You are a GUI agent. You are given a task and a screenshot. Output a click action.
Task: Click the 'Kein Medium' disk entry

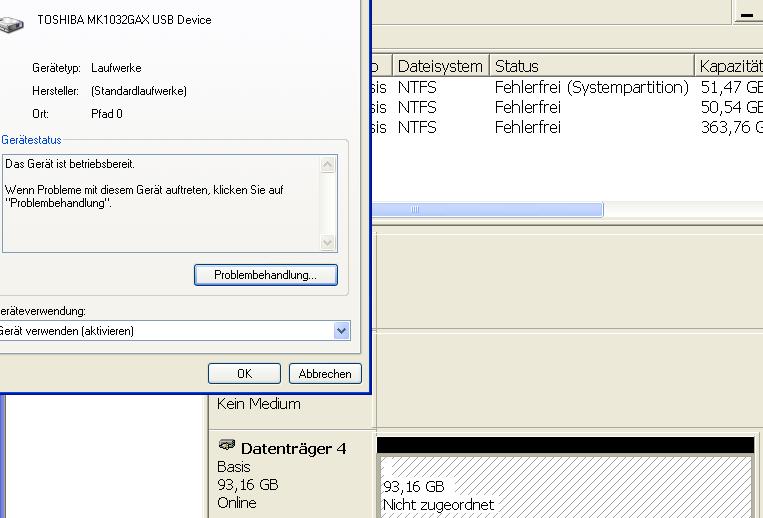point(258,404)
